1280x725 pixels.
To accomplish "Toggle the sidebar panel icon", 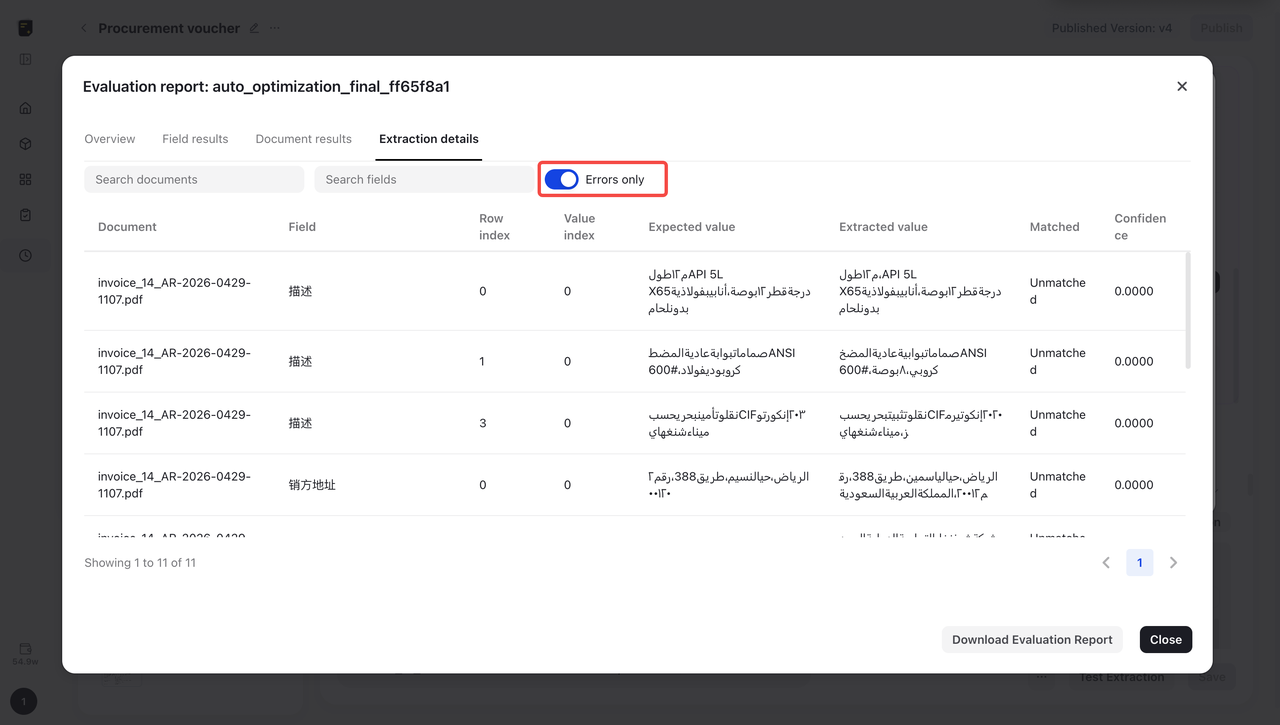I will pos(26,59).
